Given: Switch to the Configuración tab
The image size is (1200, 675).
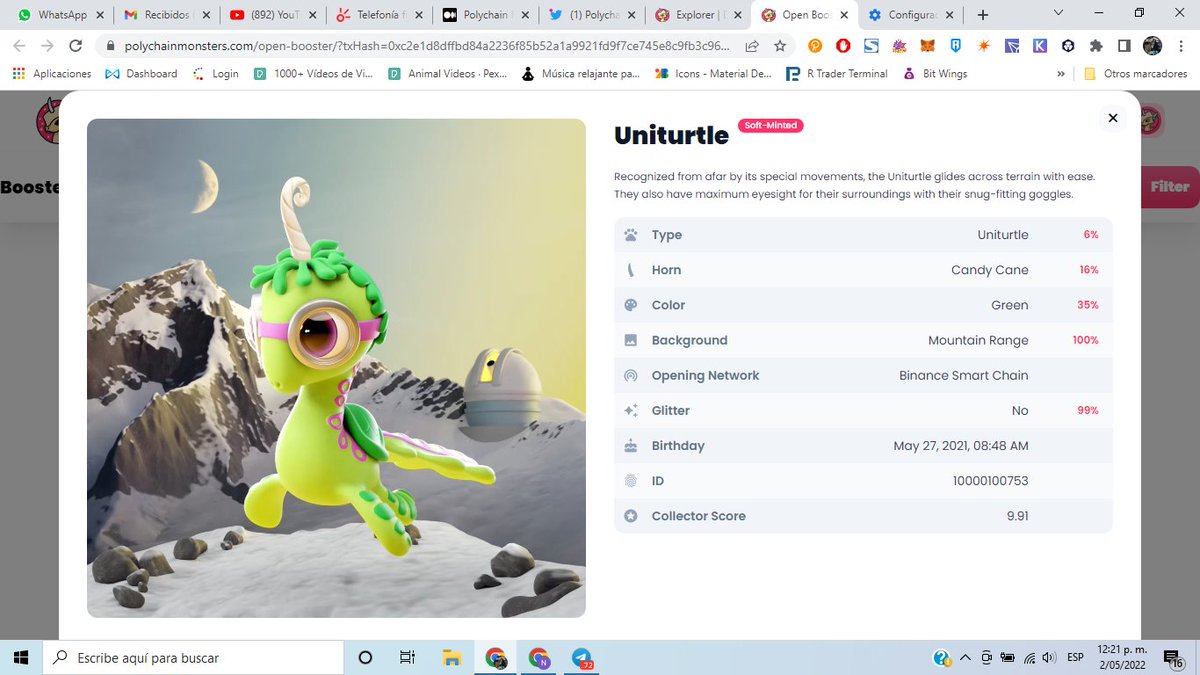Looking at the screenshot, I should 910,15.
